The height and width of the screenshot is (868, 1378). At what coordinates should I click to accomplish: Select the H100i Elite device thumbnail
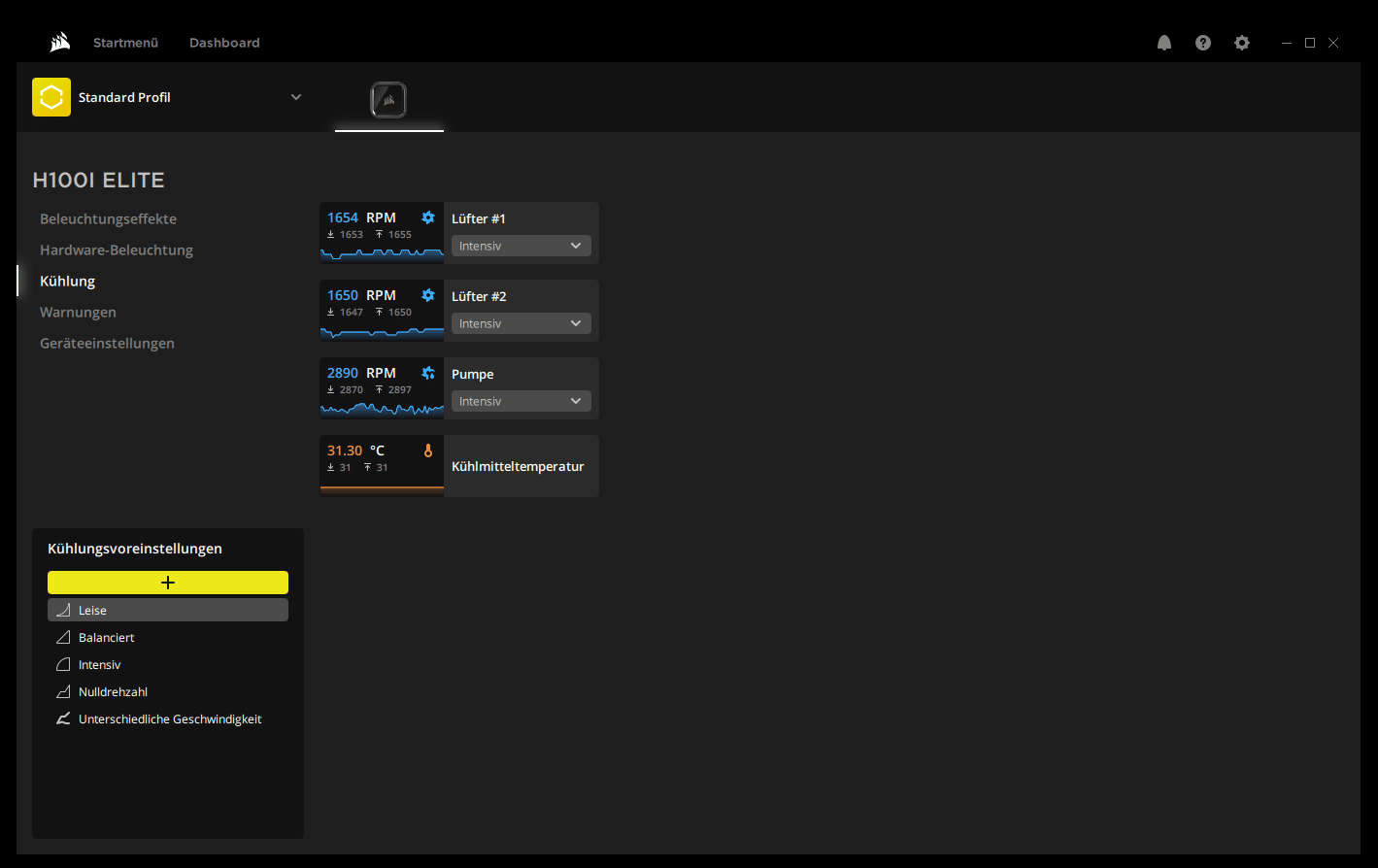388,99
